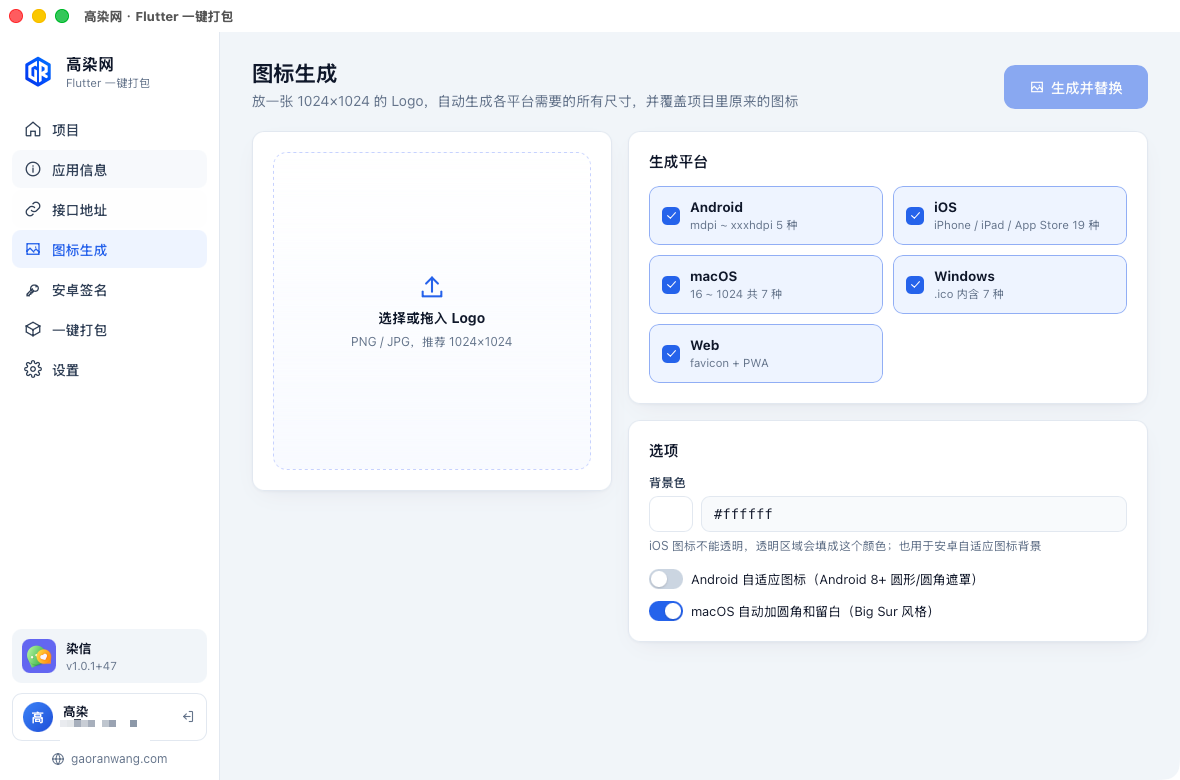Click the home icon beside 项目

33,129
